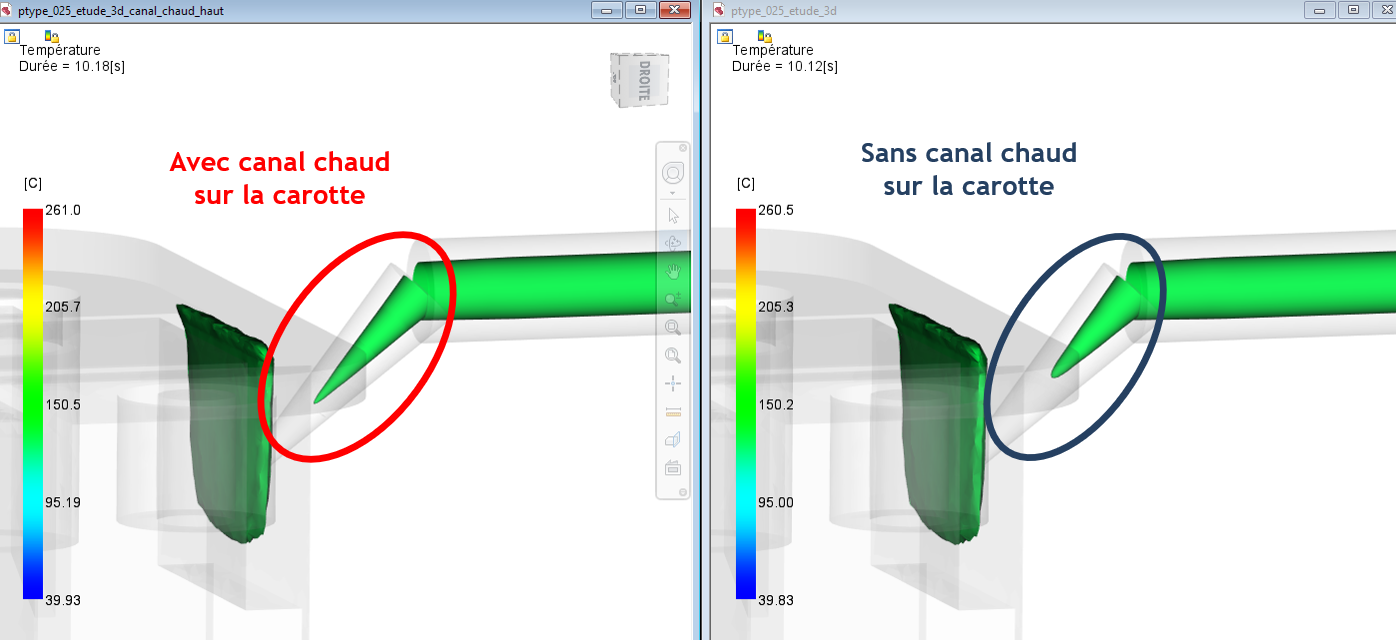Choose the Select arrow tool
The height and width of the screenshot is (640, 1396).
tap(673, 215)
